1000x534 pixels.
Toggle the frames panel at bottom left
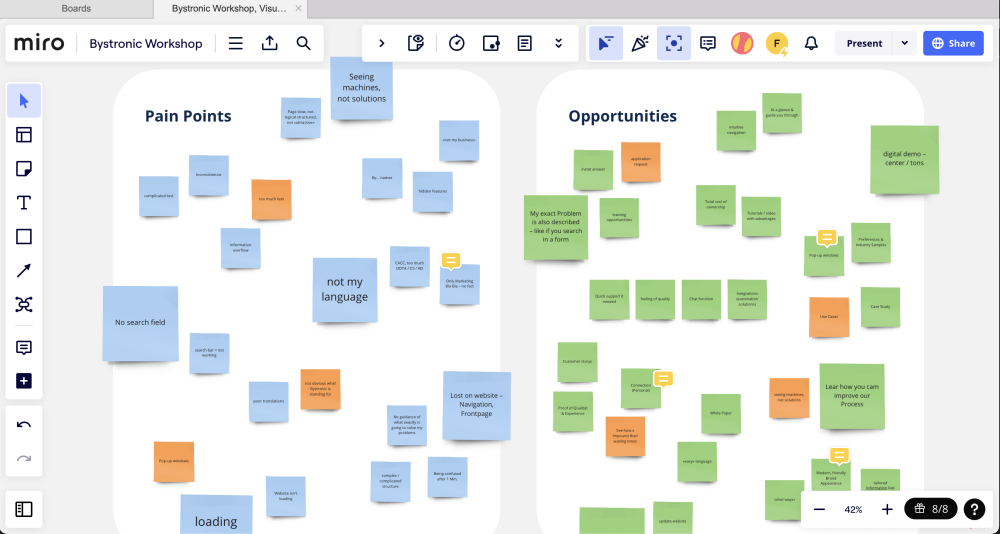click(x=25, y=509)
